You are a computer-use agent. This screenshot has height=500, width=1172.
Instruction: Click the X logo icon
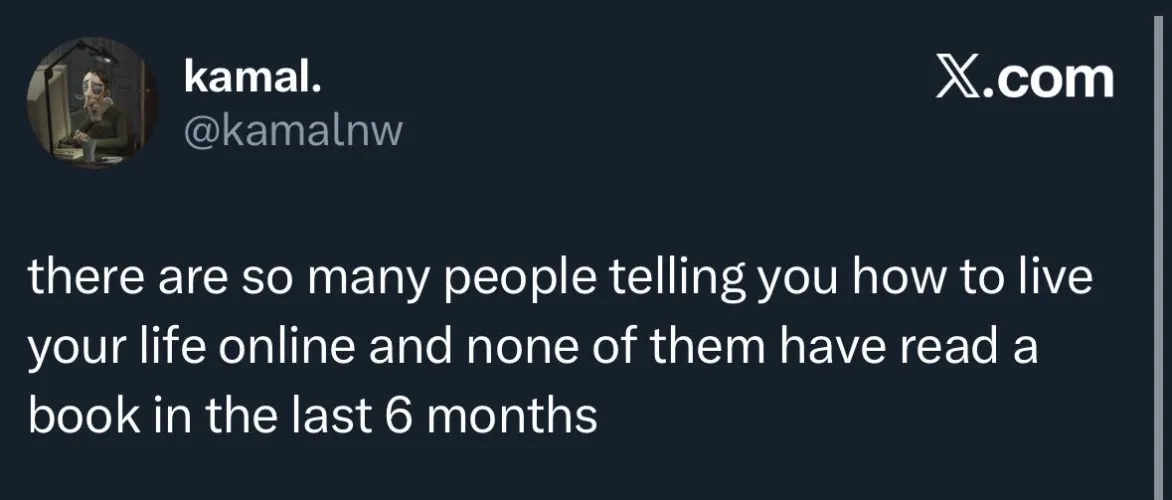956,79
